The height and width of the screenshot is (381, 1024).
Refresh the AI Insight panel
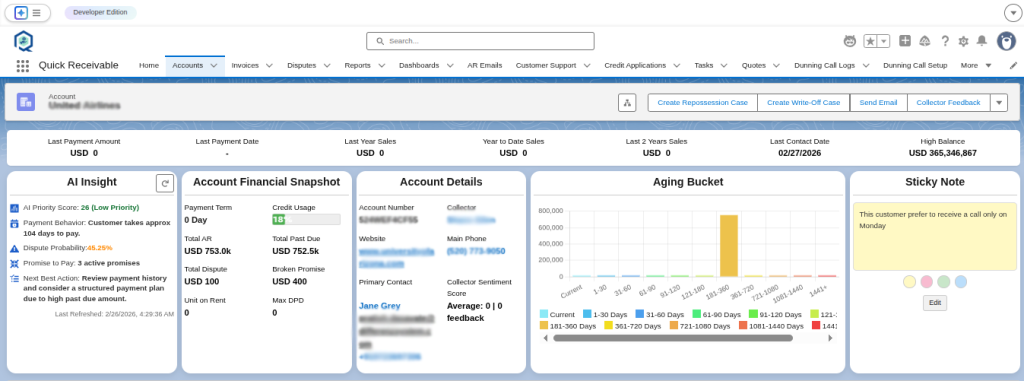pyautogui.click(x=165, y=184)
